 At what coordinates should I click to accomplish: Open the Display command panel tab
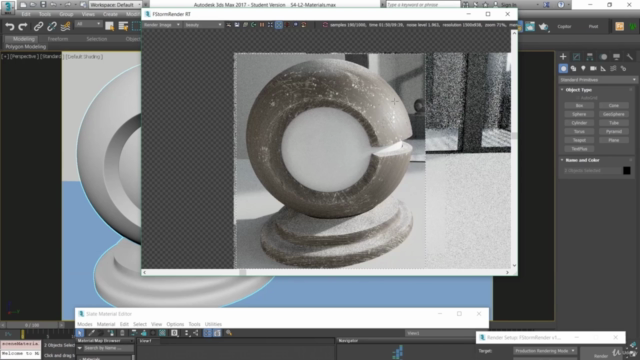pos(616,57)
